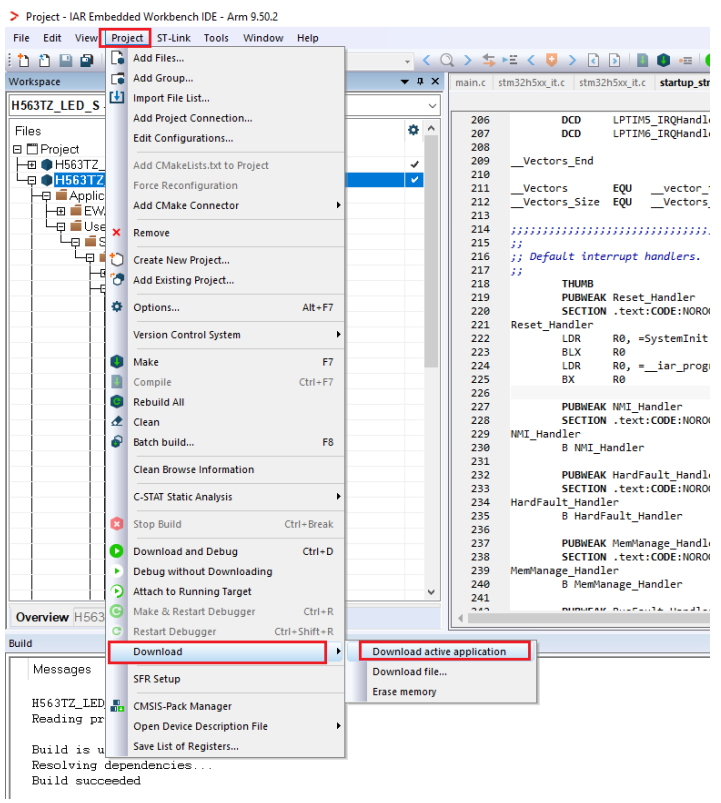
Task: Click the red X Remove icon
Action: click(117, 233)
